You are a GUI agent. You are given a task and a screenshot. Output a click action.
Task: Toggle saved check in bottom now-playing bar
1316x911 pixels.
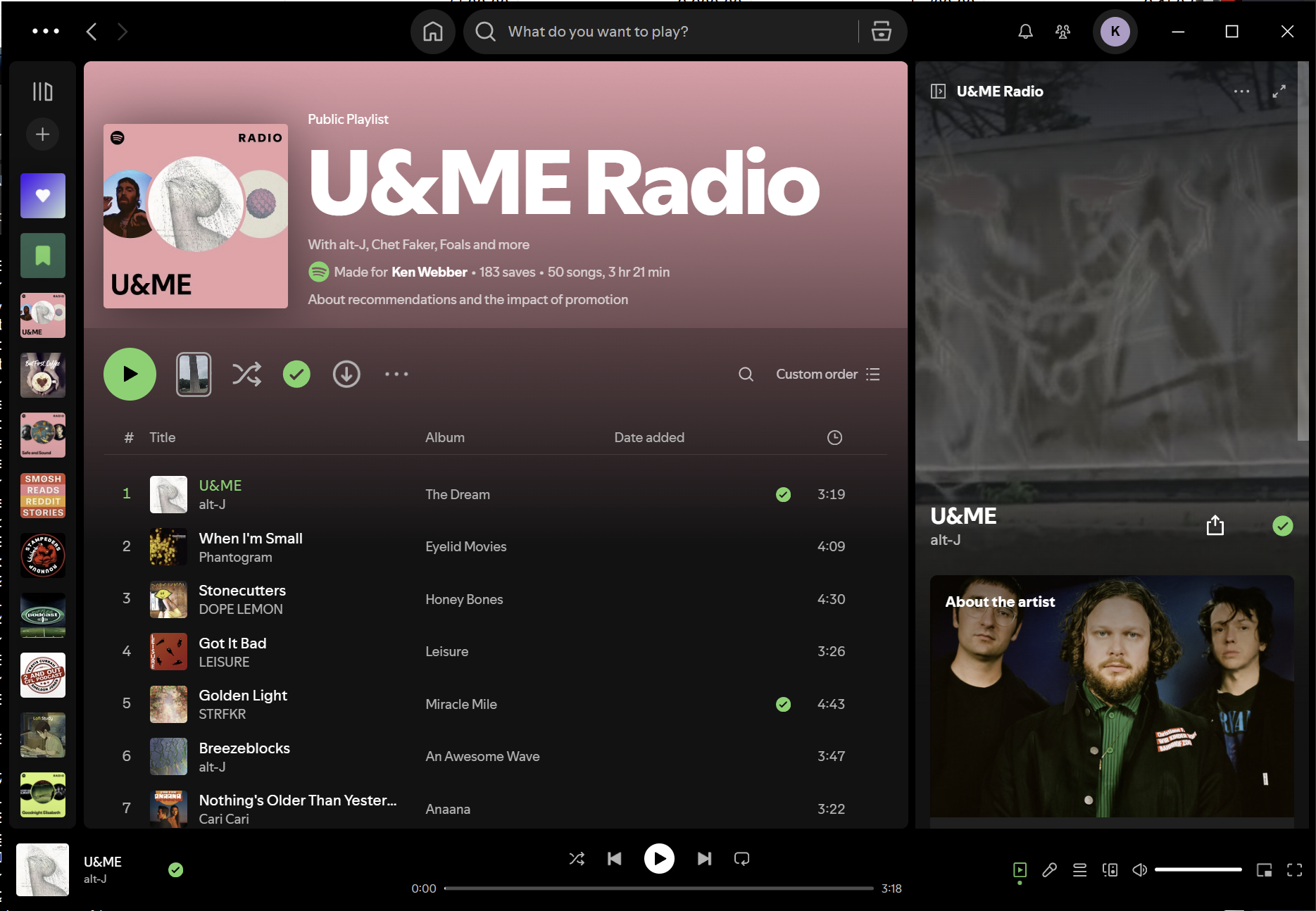pos(176,870)
